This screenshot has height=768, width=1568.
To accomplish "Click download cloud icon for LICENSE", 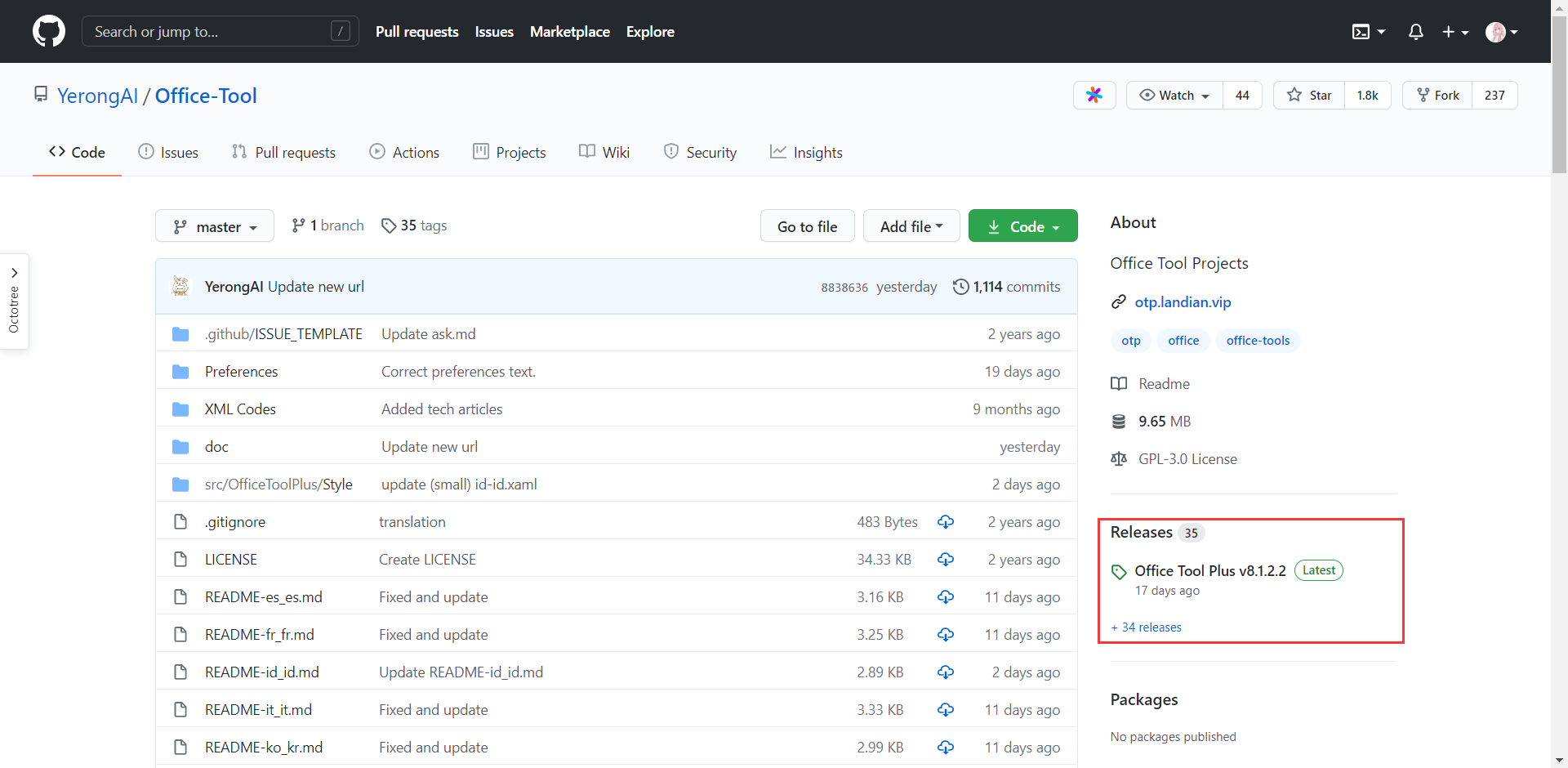I will click(x=945, y=560).
